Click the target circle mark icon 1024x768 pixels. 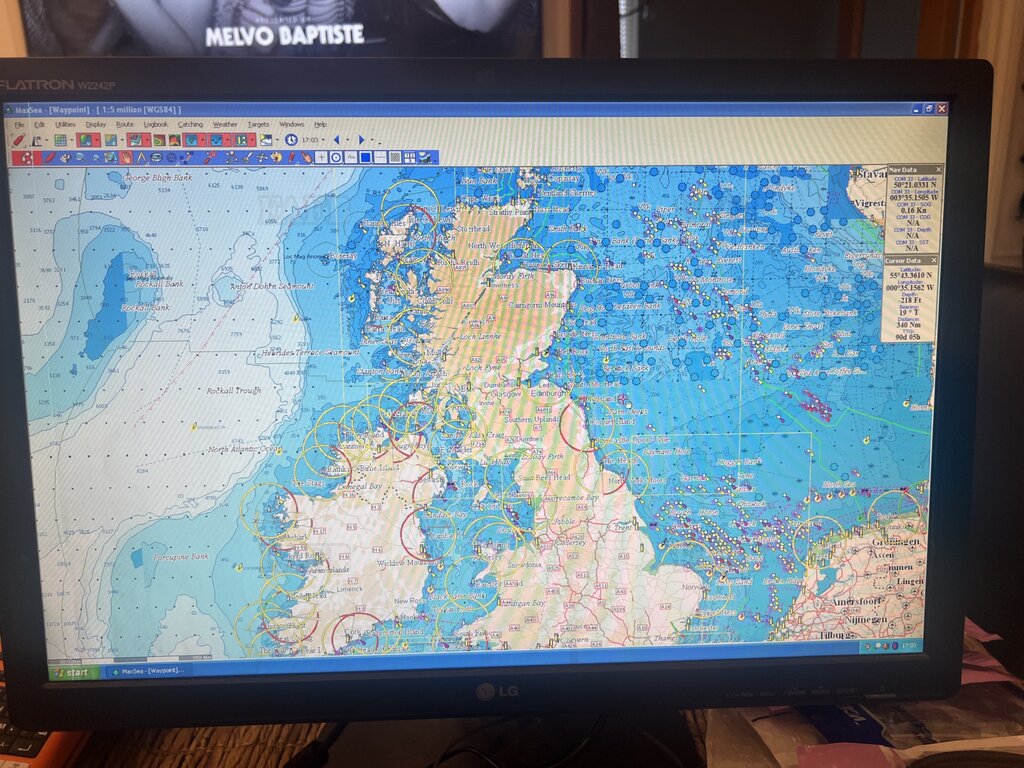click(336, 157)
